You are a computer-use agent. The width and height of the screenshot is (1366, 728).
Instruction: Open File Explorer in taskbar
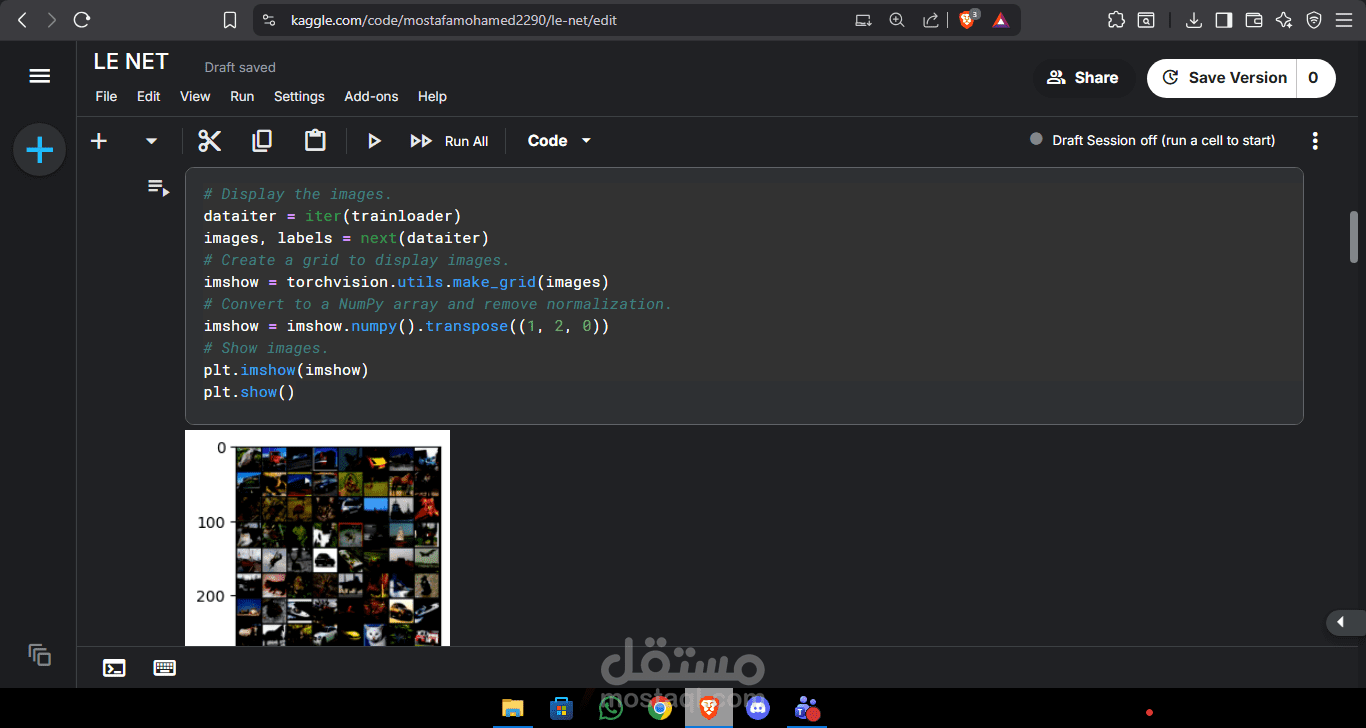click(512, 708)
